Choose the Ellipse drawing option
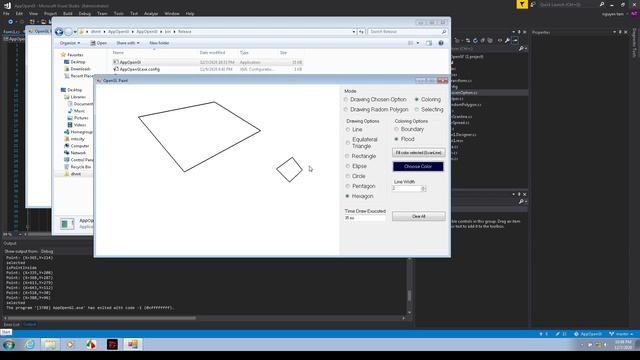The image size is (640, 360). [x=356, y=166]
